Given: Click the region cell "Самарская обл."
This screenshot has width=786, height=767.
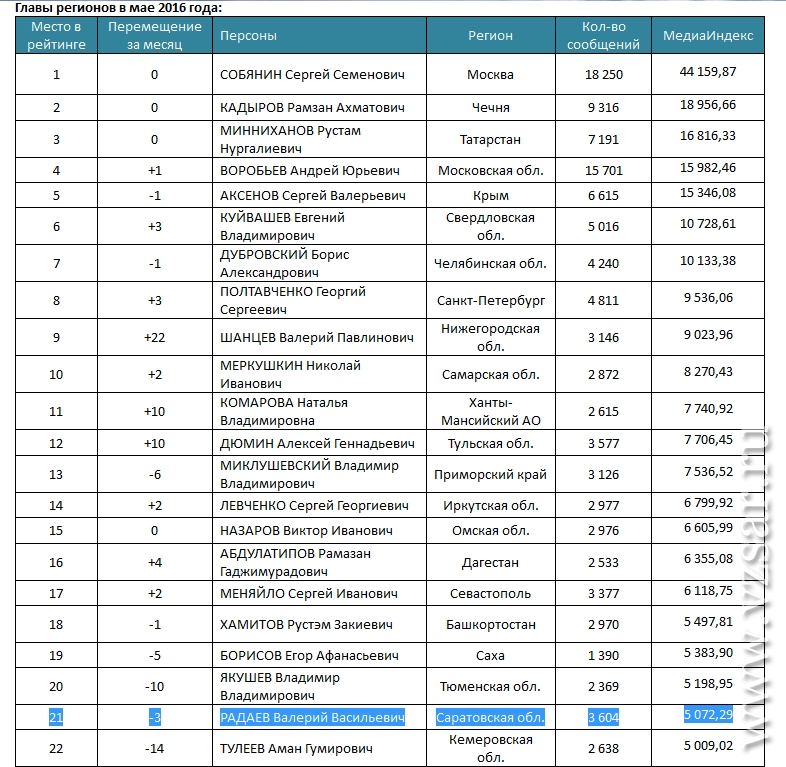Looking at the screenshot, I should point(491,375).
